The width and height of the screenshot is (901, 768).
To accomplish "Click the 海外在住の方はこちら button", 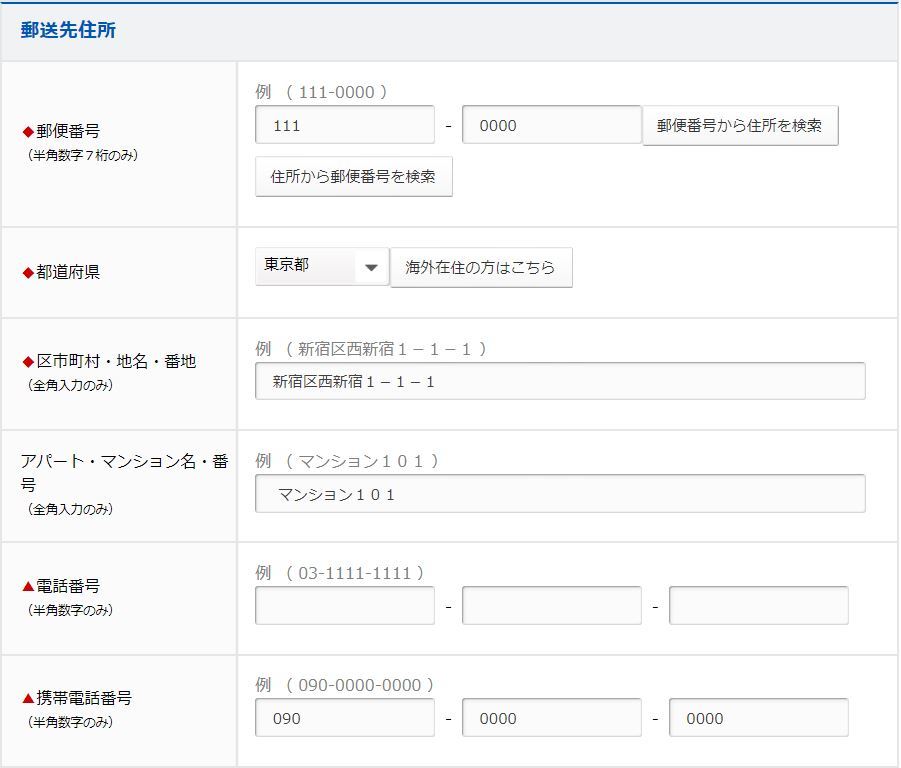I will [x=481, y=268].
